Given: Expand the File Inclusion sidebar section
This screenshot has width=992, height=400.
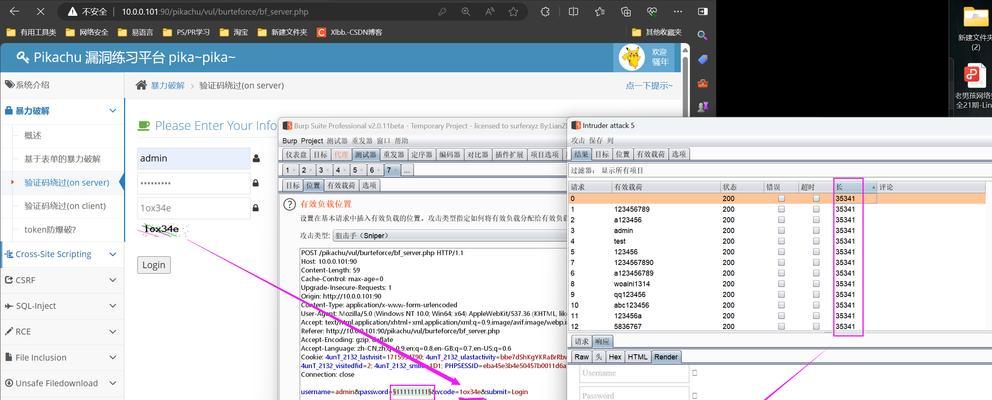Looking at the screenshot, I should click(x=113, y=358).
